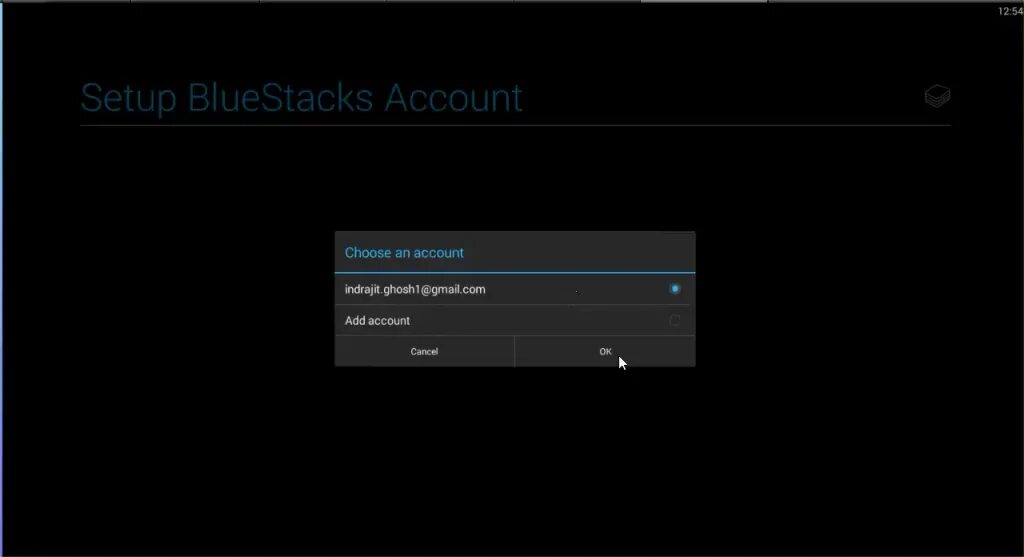The image size is (1024, 557).
Task: Click the indrajit.ghosh1@gmail.com account text
Action: coord(415,289)
